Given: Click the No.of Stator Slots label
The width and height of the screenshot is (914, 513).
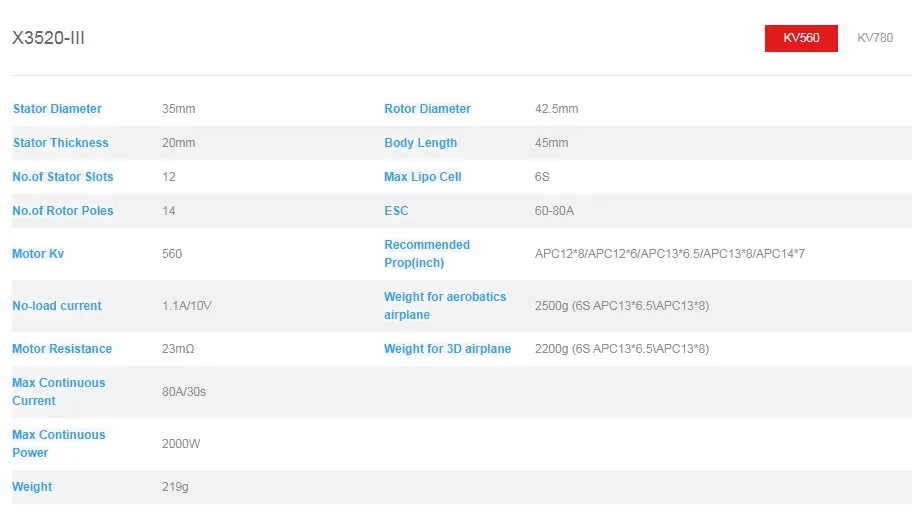Looking at the screenshot, I should click(62, 177).
